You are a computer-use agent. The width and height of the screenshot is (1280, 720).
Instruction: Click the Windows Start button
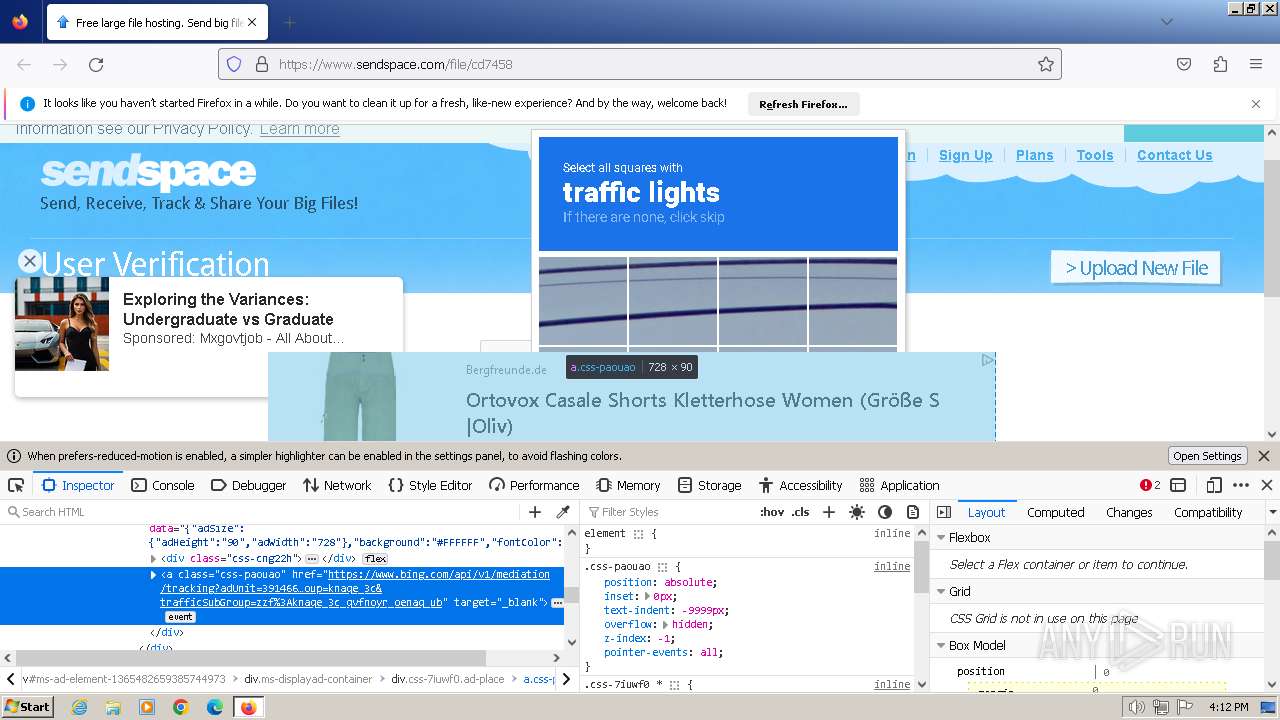[x=27, y=707]
